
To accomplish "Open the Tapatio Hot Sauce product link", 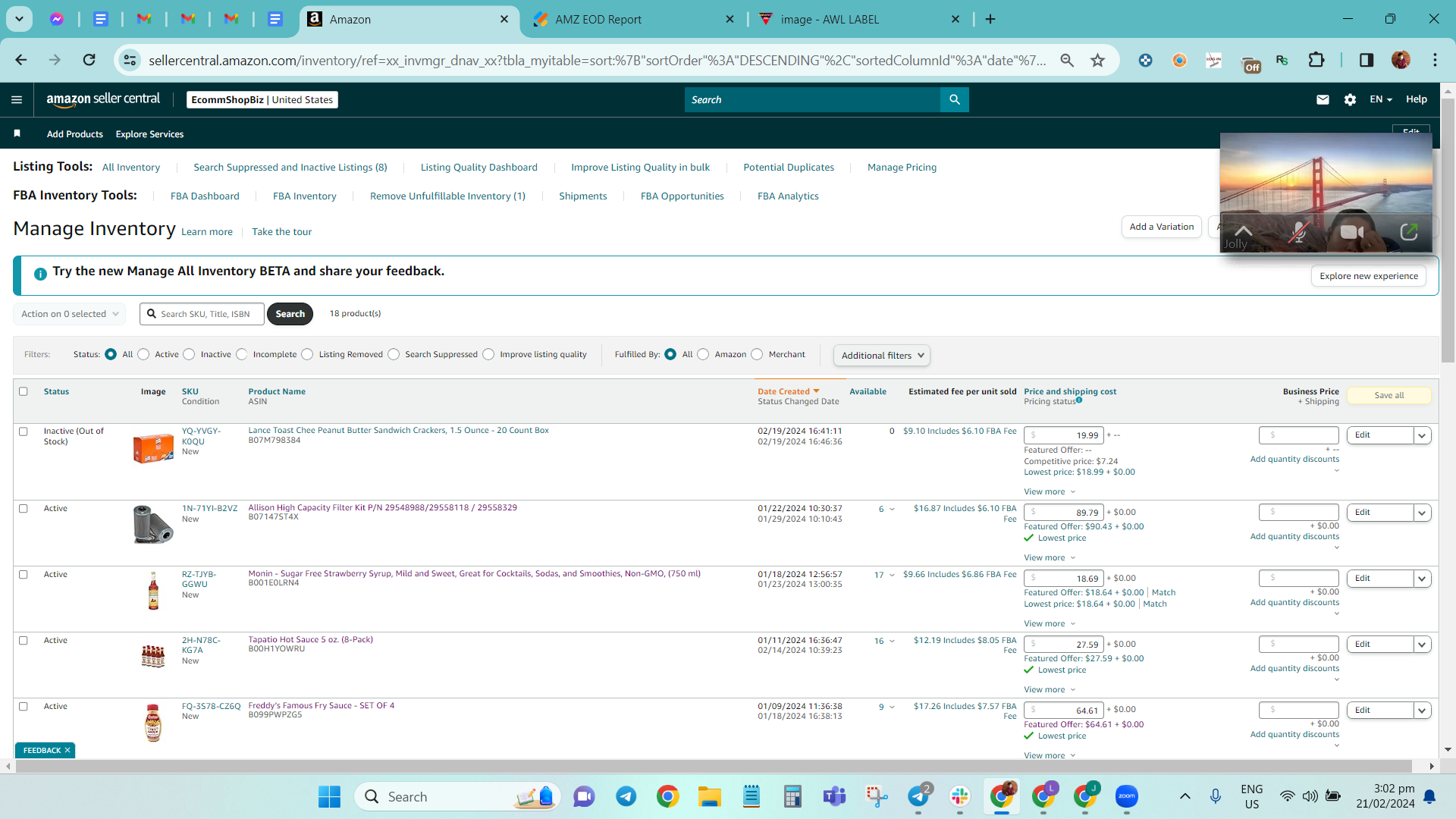I will pyautogui.click(x=311, y=639).
